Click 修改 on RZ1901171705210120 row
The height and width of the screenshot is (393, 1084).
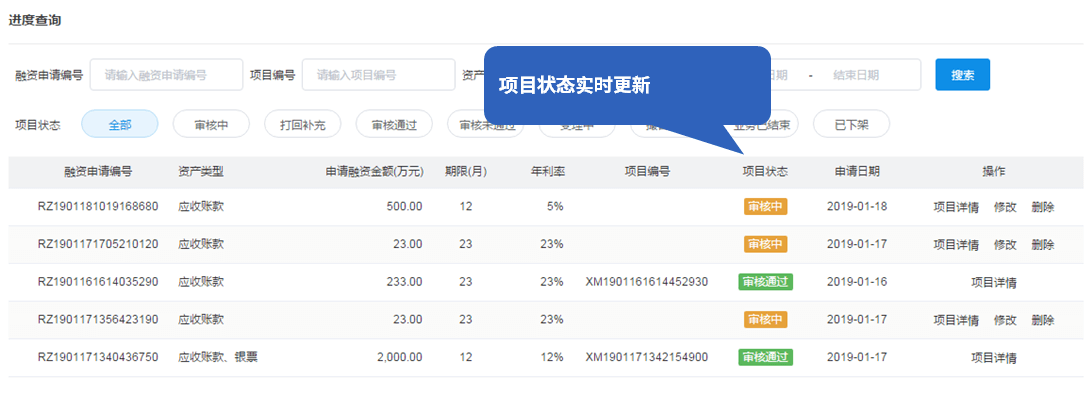(x=1005, y=244)
